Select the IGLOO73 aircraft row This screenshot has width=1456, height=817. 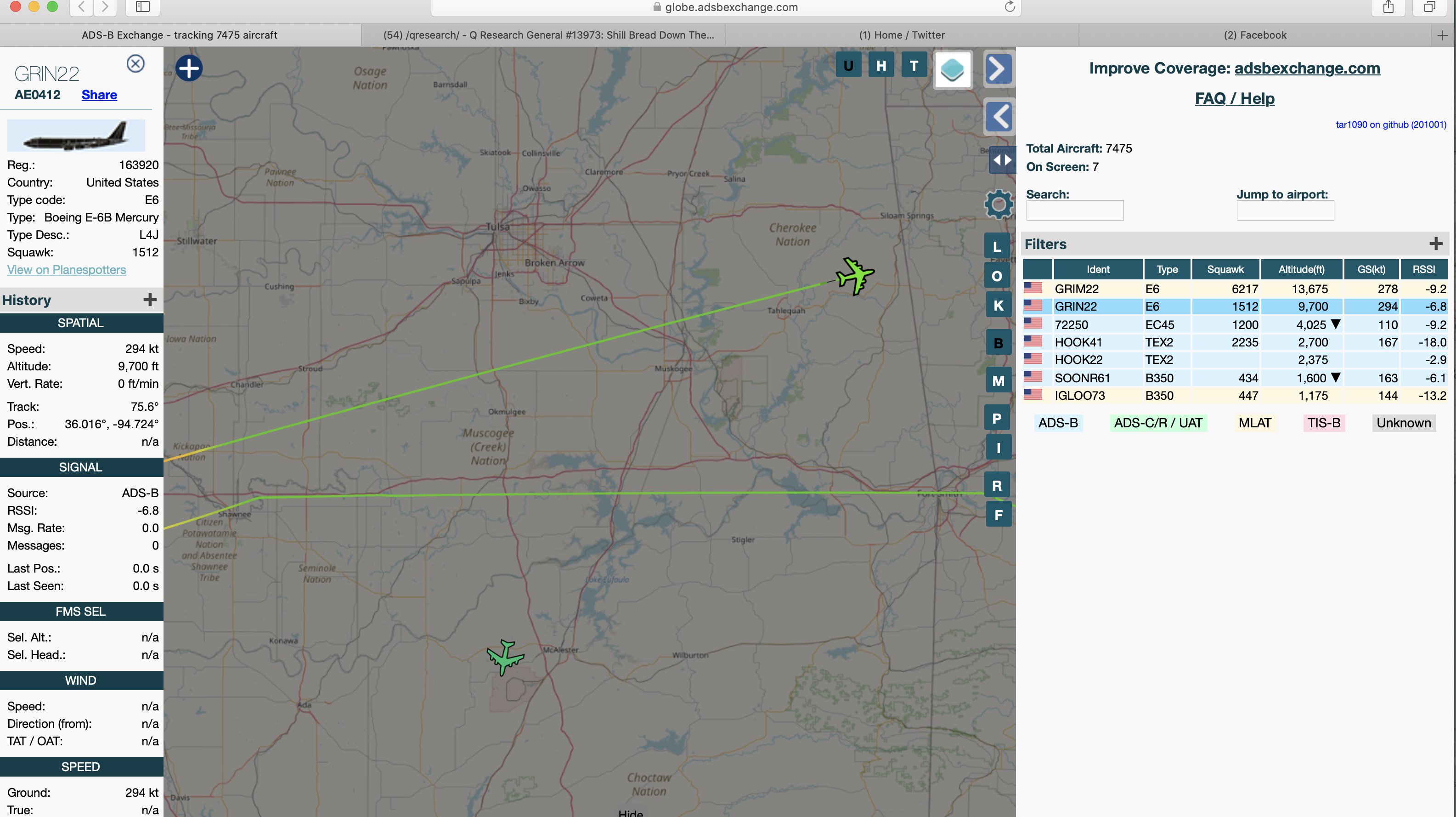point(1235,395)
